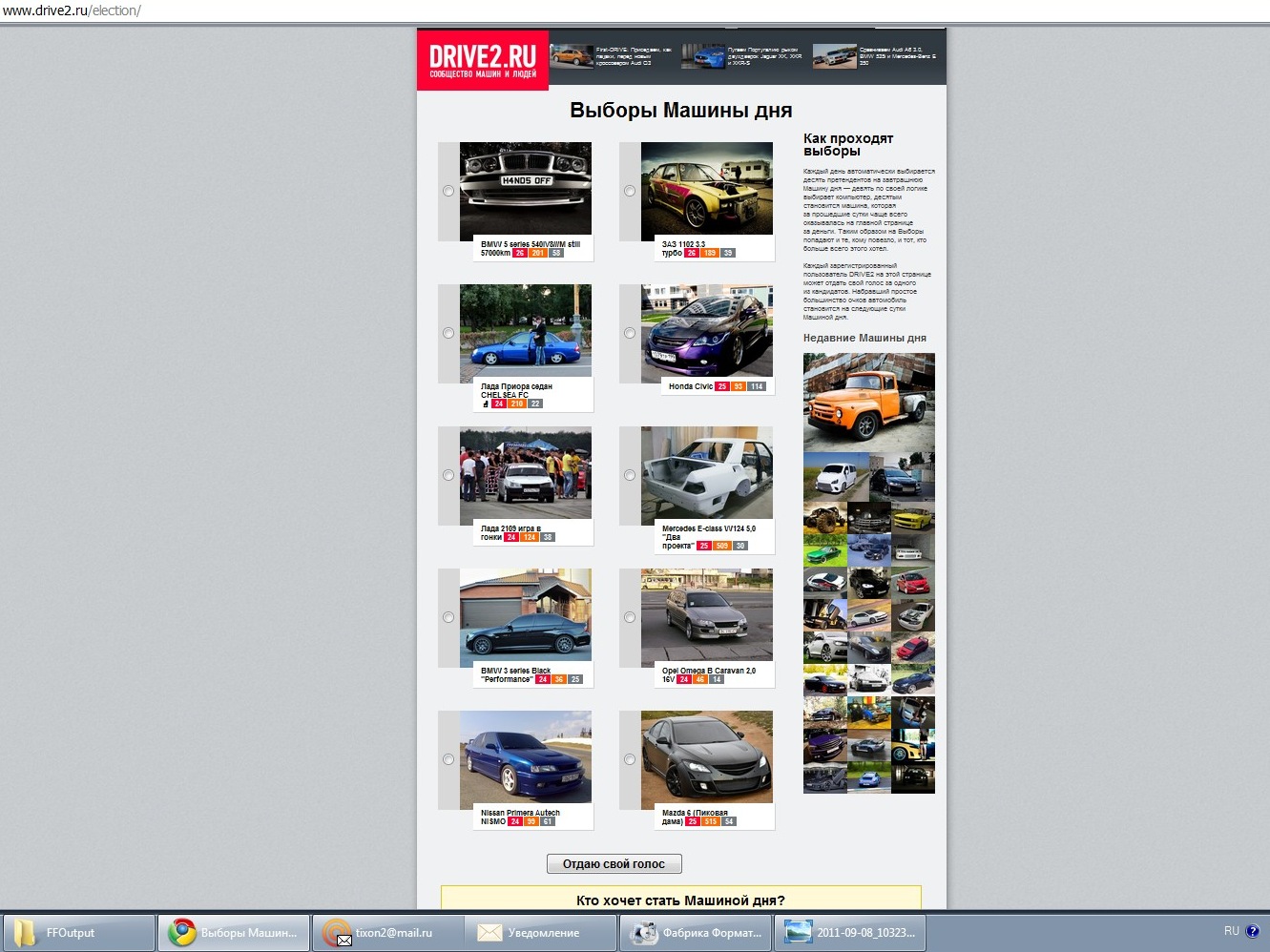Submit vote with Отдаю свой голос button
The image size is (1270, 952).
(x=614, y=864)
